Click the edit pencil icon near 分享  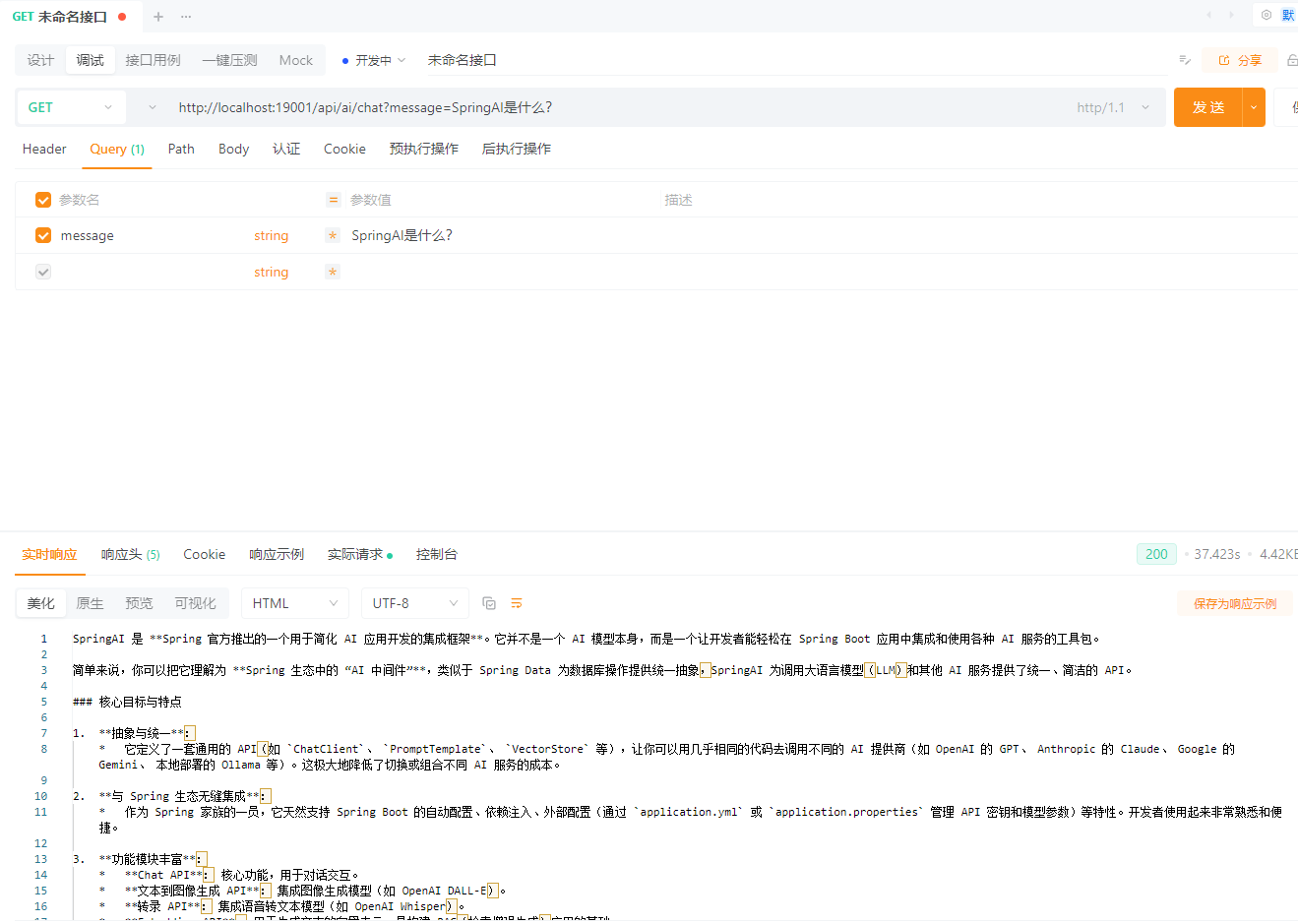(x=1184, y=60)
